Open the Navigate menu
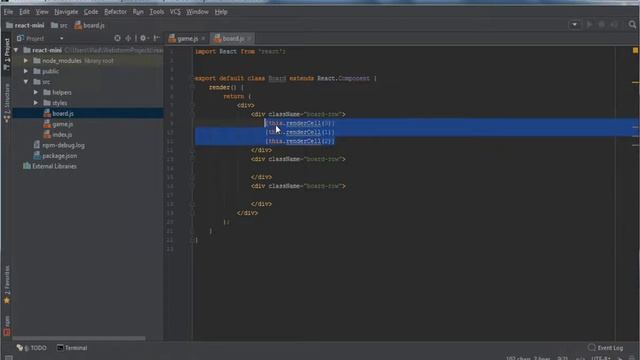 (x=66, y=12)
